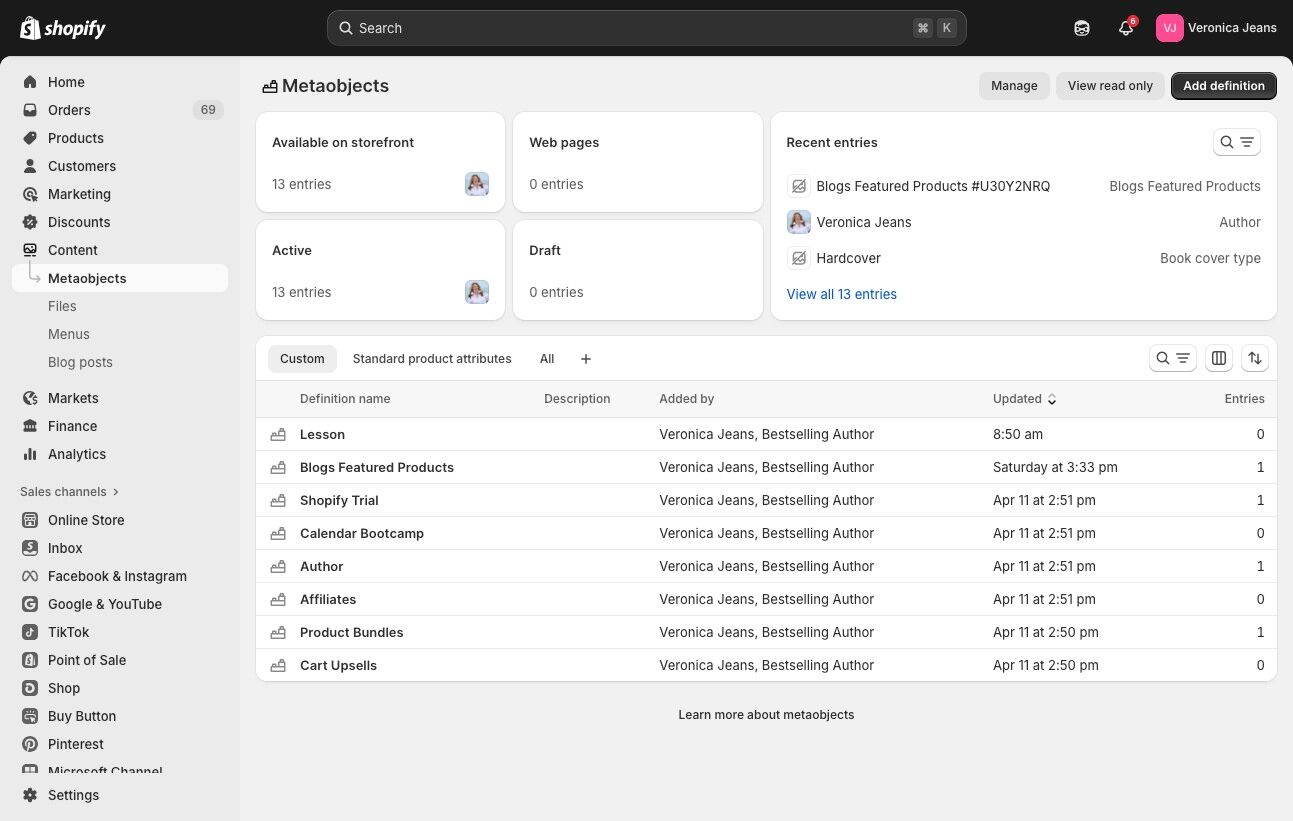Screen dimensions: 1293x821
Task: Open the table search and filter button
Action: 1172,358
